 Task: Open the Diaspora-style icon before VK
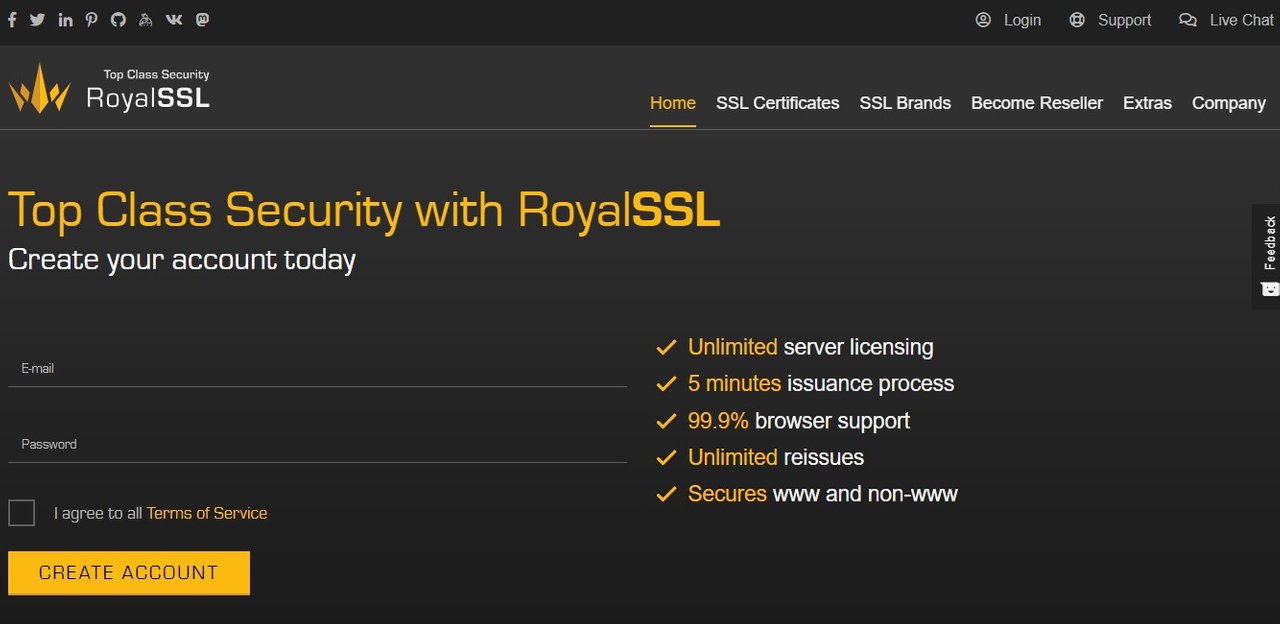[x=146, y=20]
